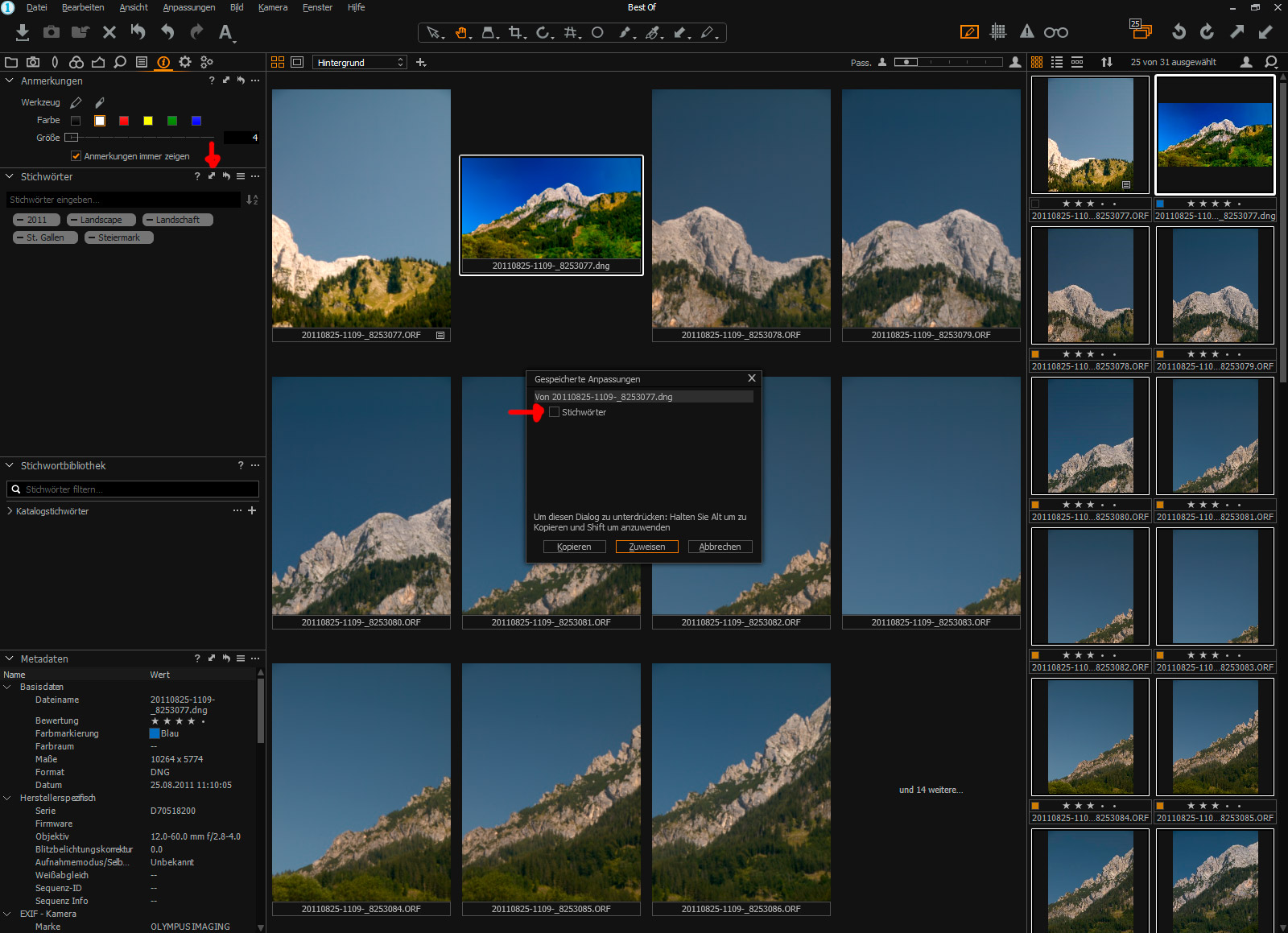The width and height of the screenshot is (1288, 933).
Task: Open the library folder tool tab
Action: coord(11,62)
